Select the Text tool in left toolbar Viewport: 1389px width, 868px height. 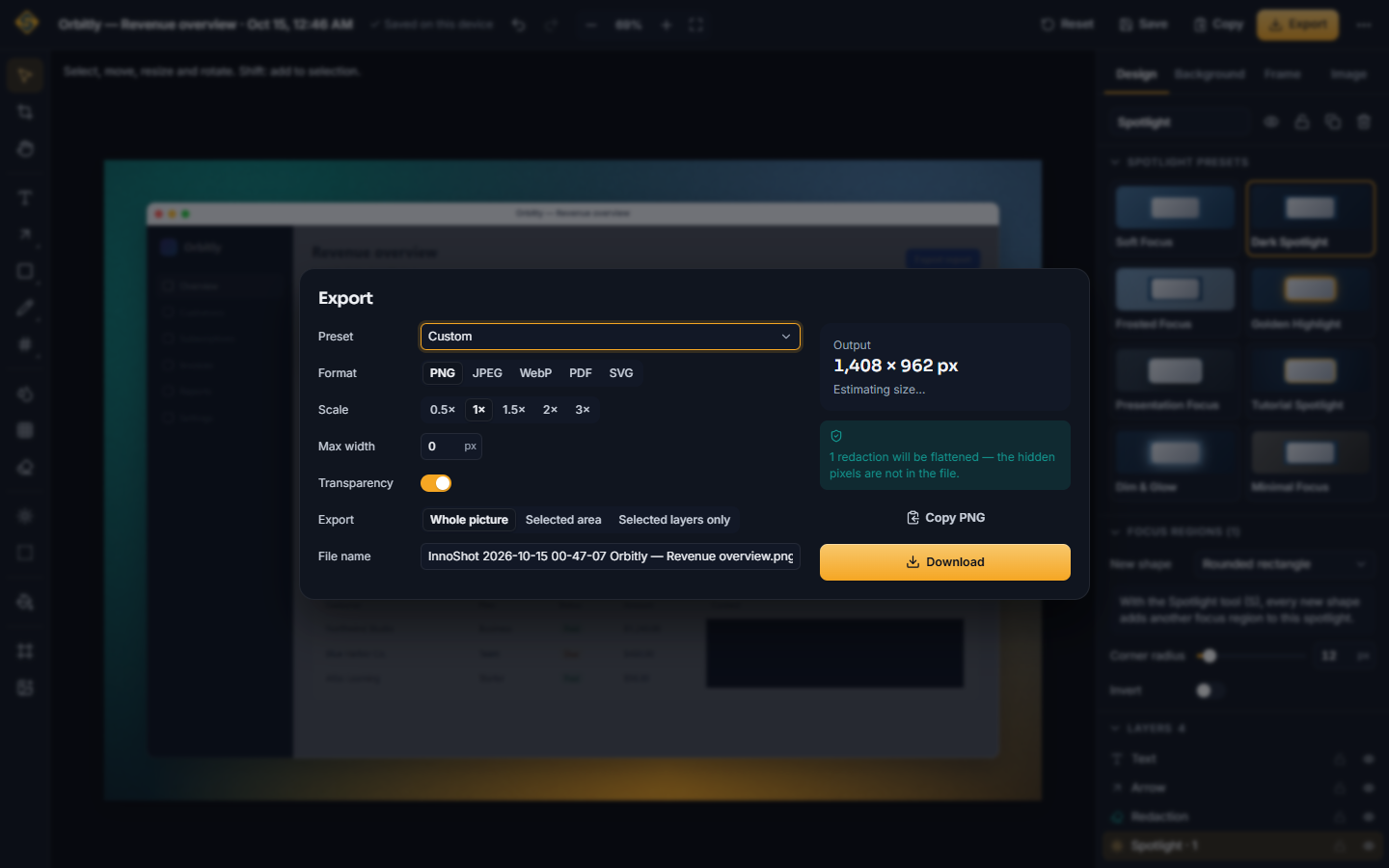coord(25,198)
